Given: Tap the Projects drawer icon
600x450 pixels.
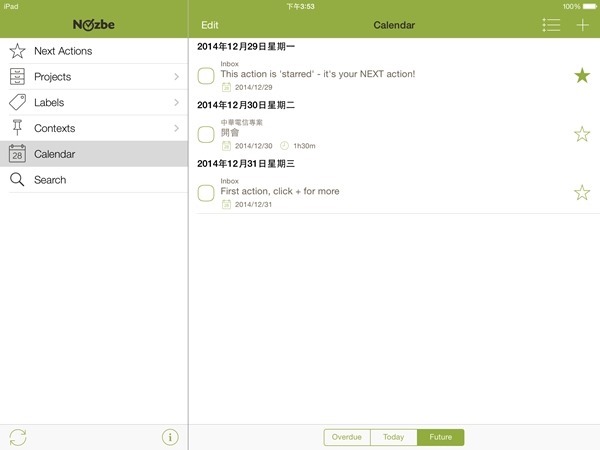Looking at the screenshot, I should click(17, 77).
